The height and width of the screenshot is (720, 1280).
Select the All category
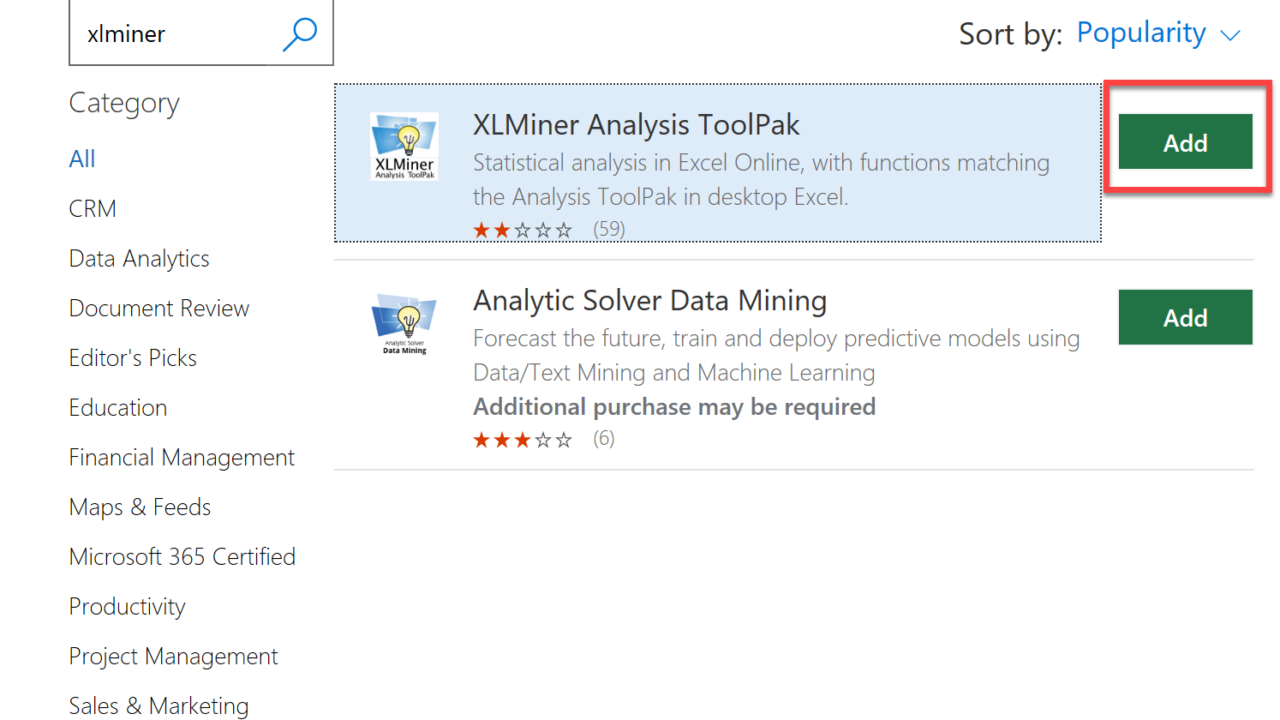click(x=82, y=159)
